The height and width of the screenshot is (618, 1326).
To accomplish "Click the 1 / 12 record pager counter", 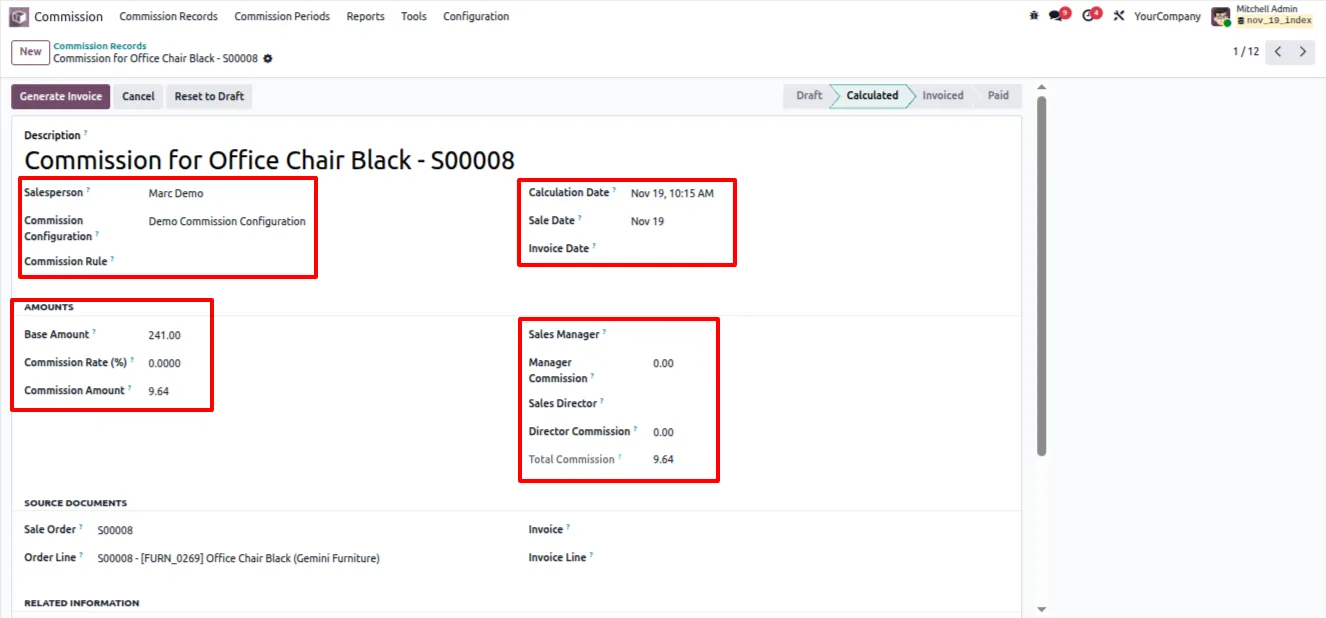I will coord(1246,52).
